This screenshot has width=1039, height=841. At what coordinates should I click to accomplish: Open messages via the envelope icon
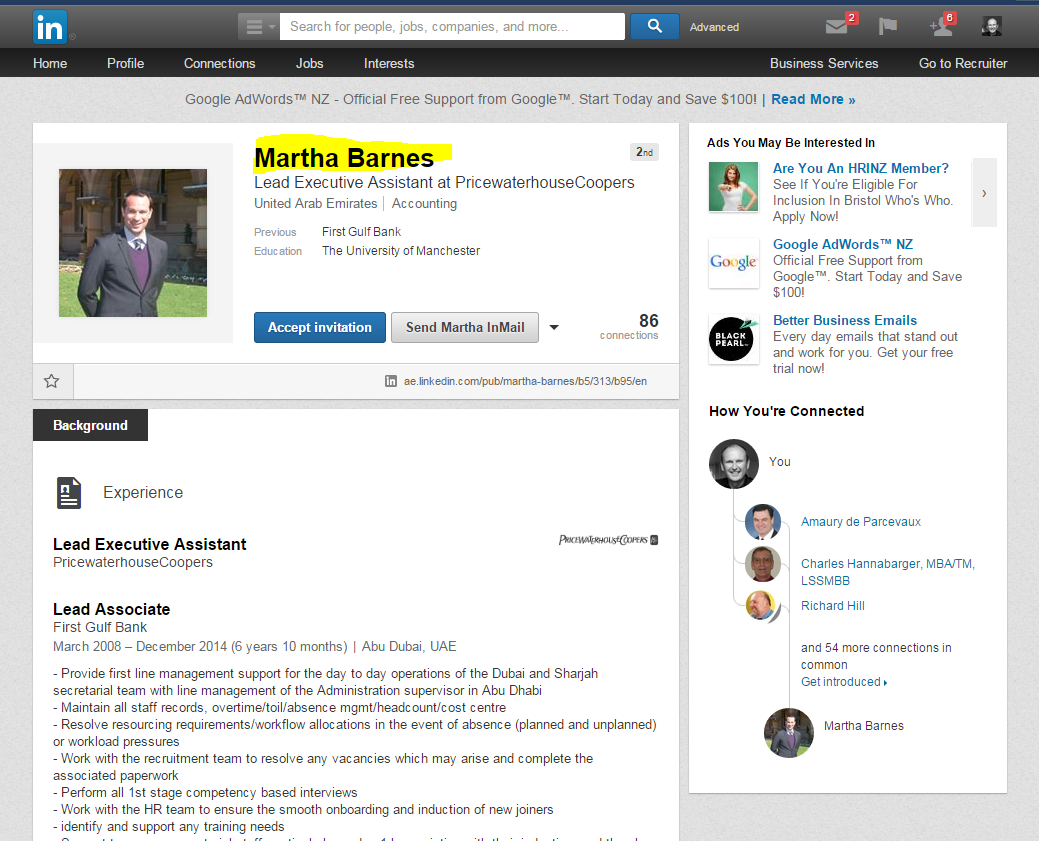coord(836,27)
